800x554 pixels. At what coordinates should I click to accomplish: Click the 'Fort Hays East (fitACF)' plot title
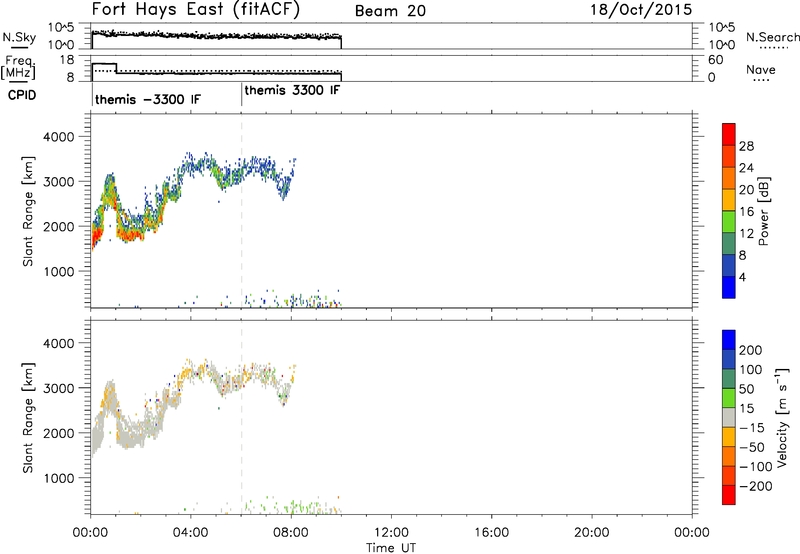(x=196, y=9)
